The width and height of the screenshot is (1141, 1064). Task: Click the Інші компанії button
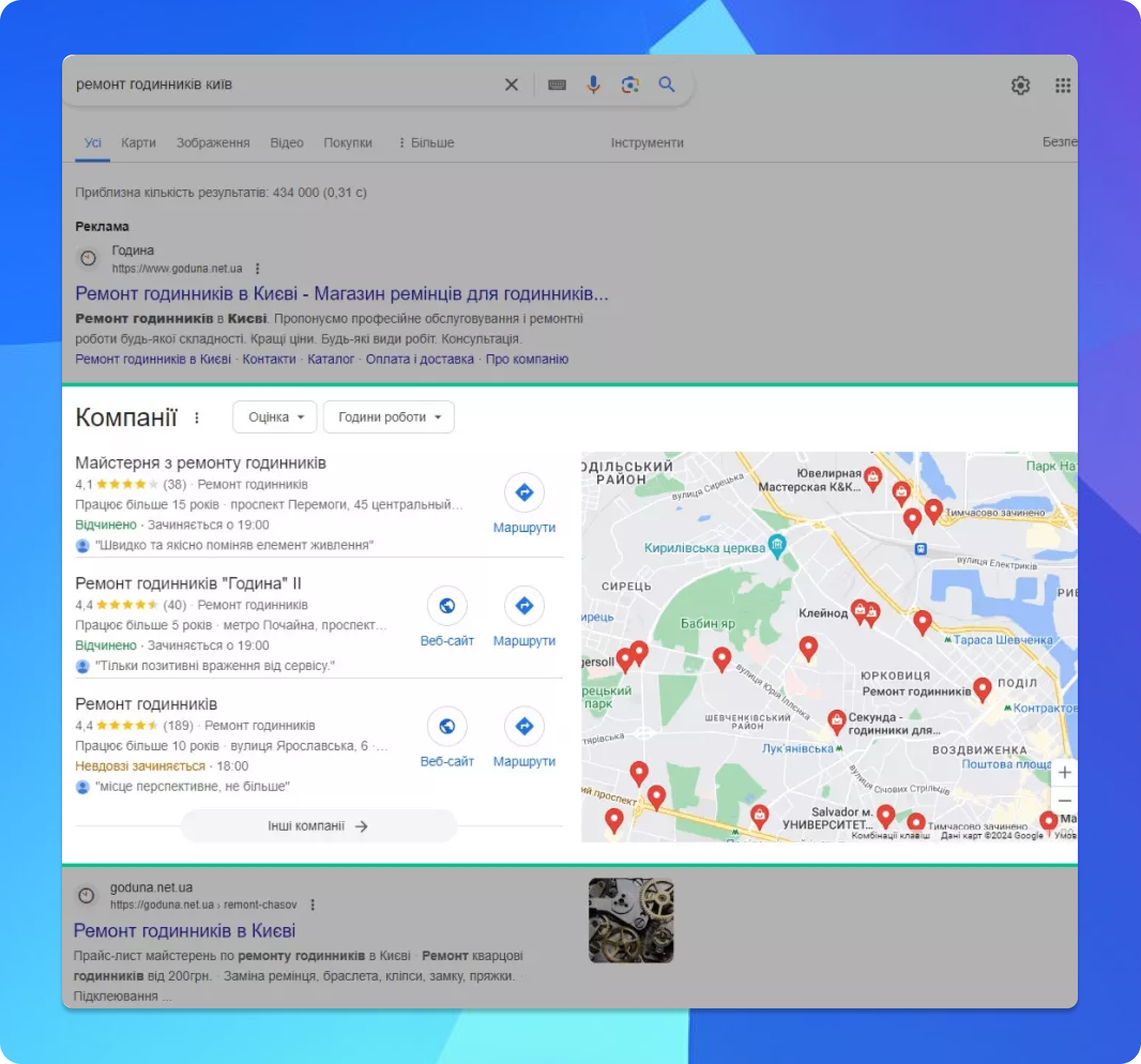[x=318, y=826]
